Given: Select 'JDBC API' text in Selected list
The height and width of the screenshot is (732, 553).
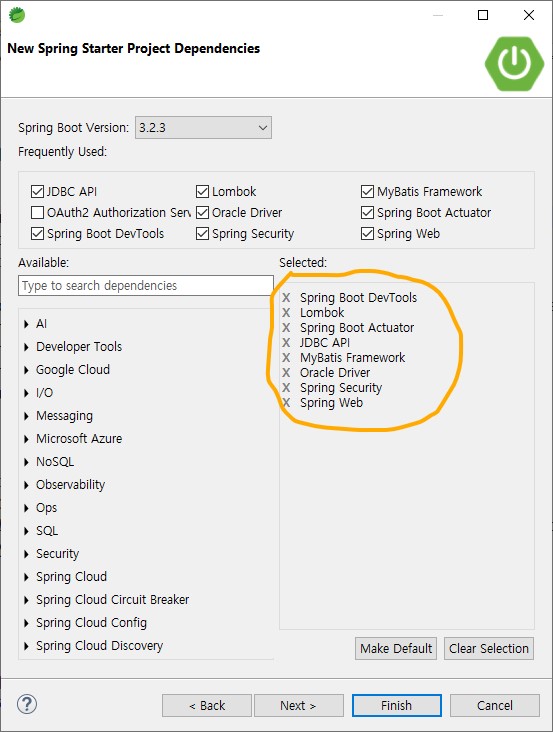Looking at the screenshot, I should point(325,343).
